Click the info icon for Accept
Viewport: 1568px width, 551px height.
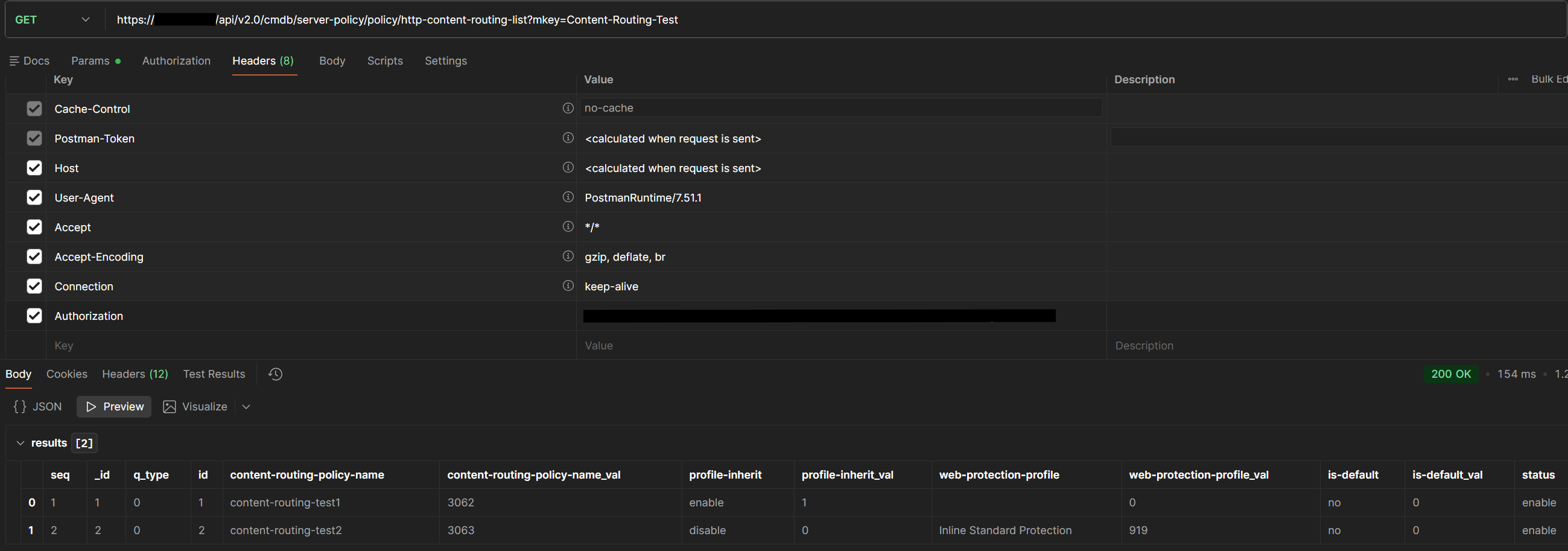point(568,226)
